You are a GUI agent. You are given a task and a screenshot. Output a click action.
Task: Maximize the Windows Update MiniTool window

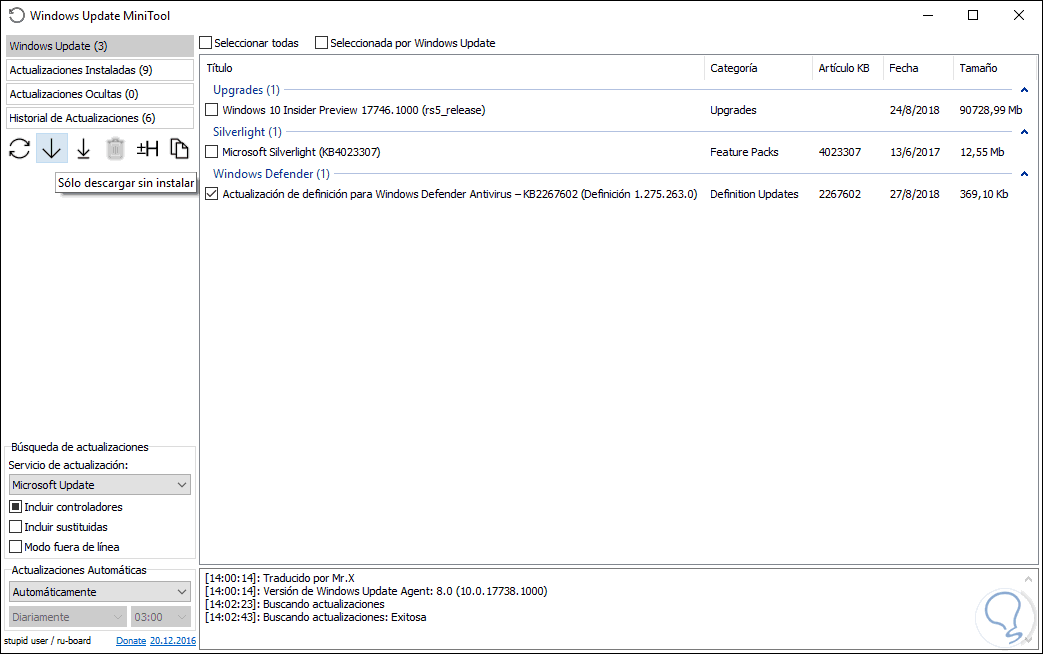tap(972, 15)
